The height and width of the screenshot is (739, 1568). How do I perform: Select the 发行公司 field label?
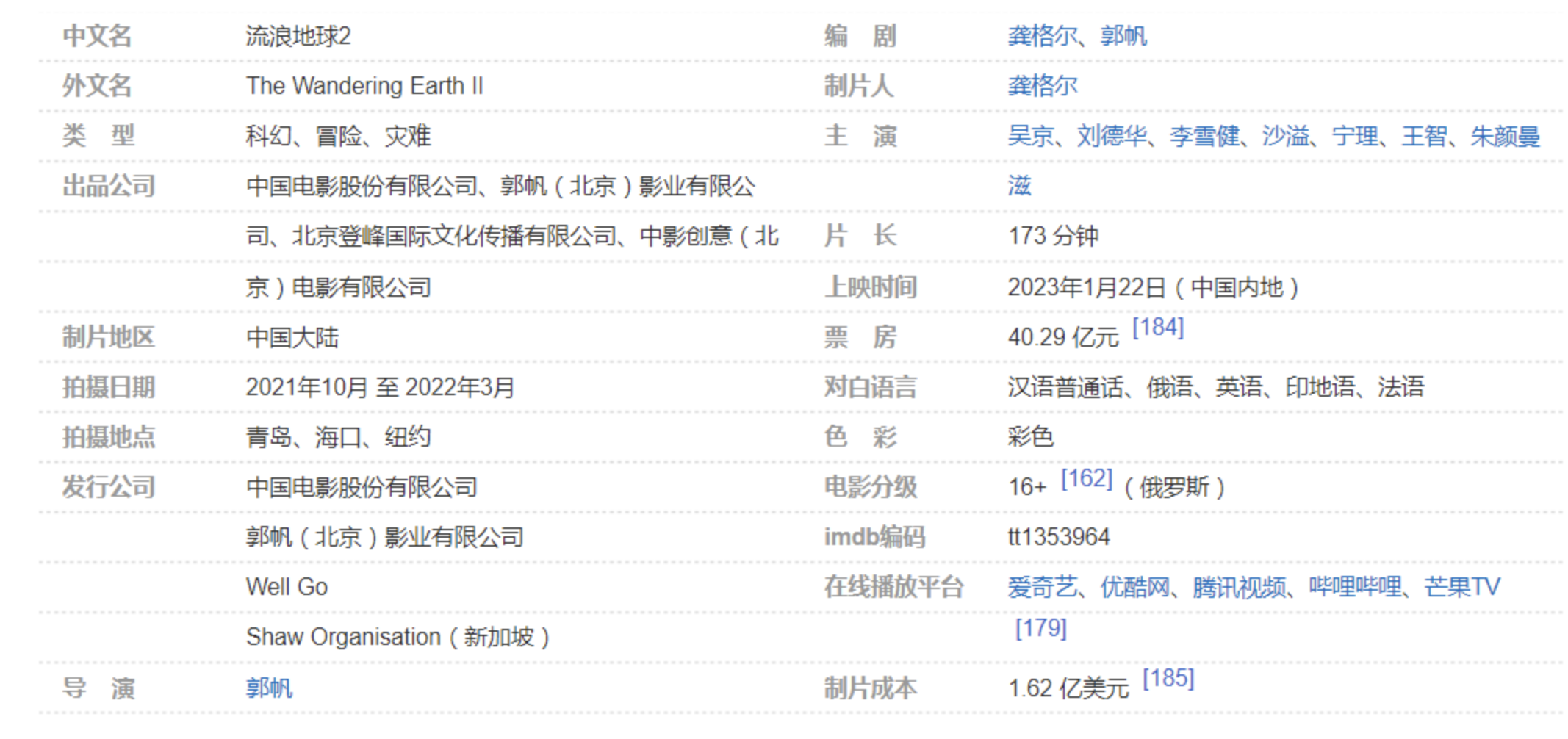109,486
